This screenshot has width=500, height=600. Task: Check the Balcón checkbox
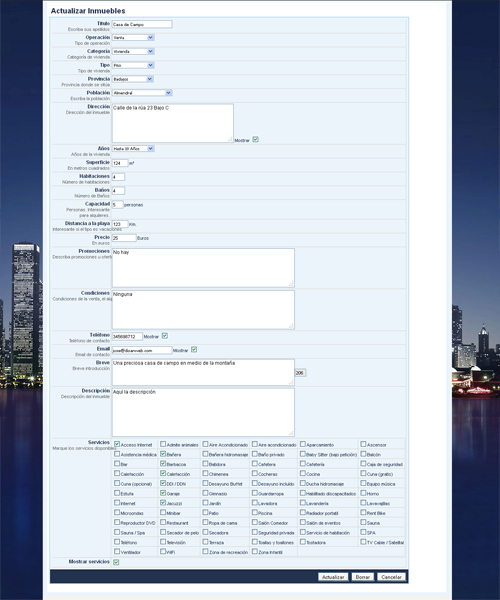(363, 454)
